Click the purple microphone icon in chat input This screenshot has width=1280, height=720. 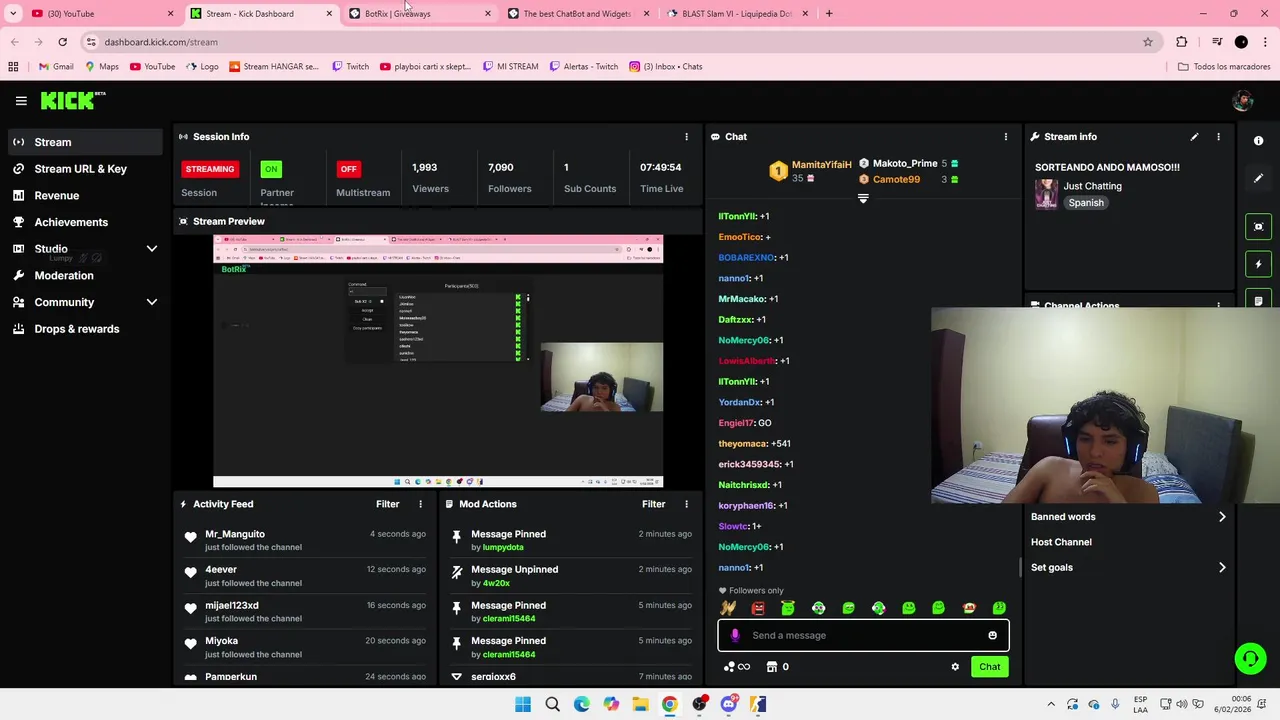point(735,635)
